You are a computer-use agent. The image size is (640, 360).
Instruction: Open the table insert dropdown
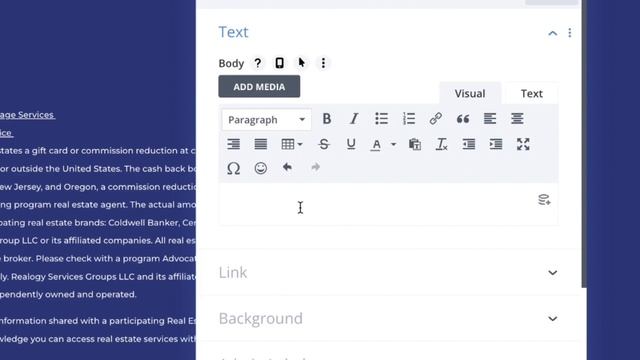pyautogui.click(x=291, y=144)
